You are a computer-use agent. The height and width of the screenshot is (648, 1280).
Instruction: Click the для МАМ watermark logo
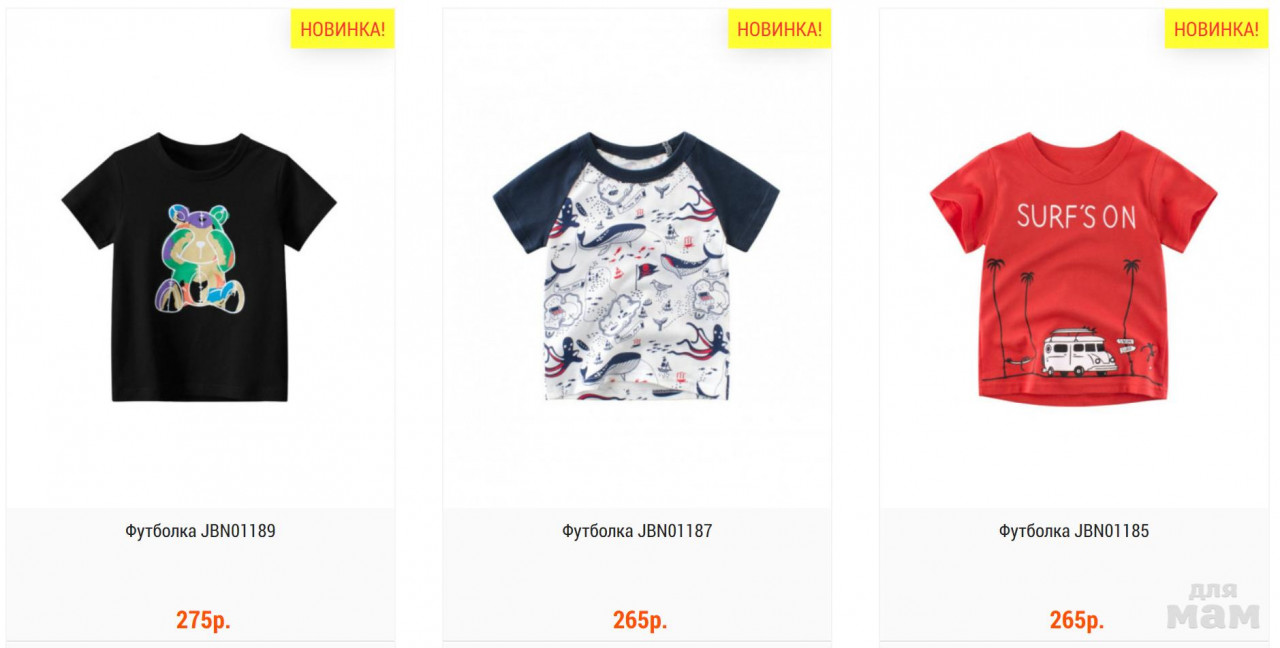tap(1213, 606)
